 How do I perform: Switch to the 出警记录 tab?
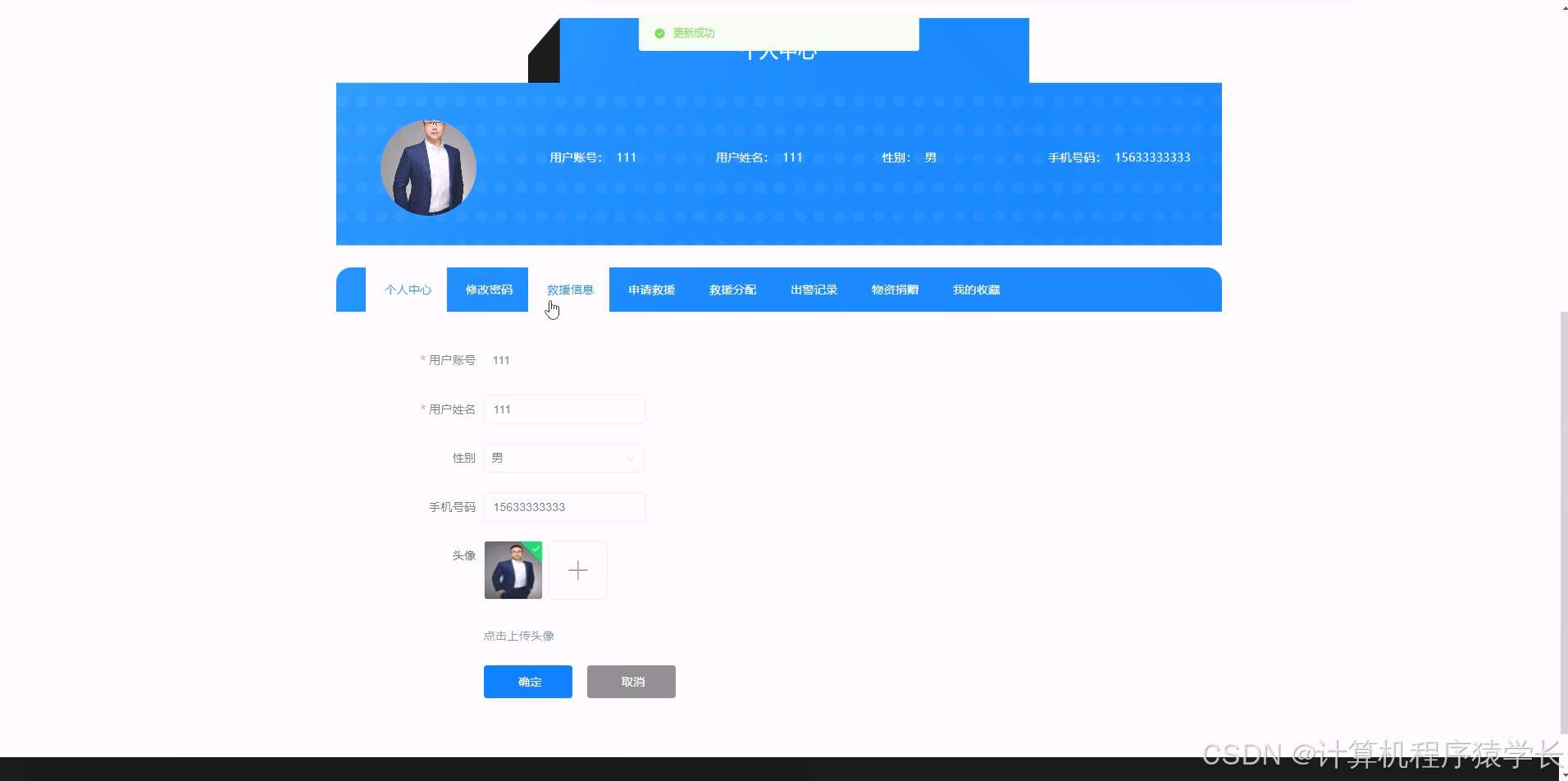tap(814, 289)
